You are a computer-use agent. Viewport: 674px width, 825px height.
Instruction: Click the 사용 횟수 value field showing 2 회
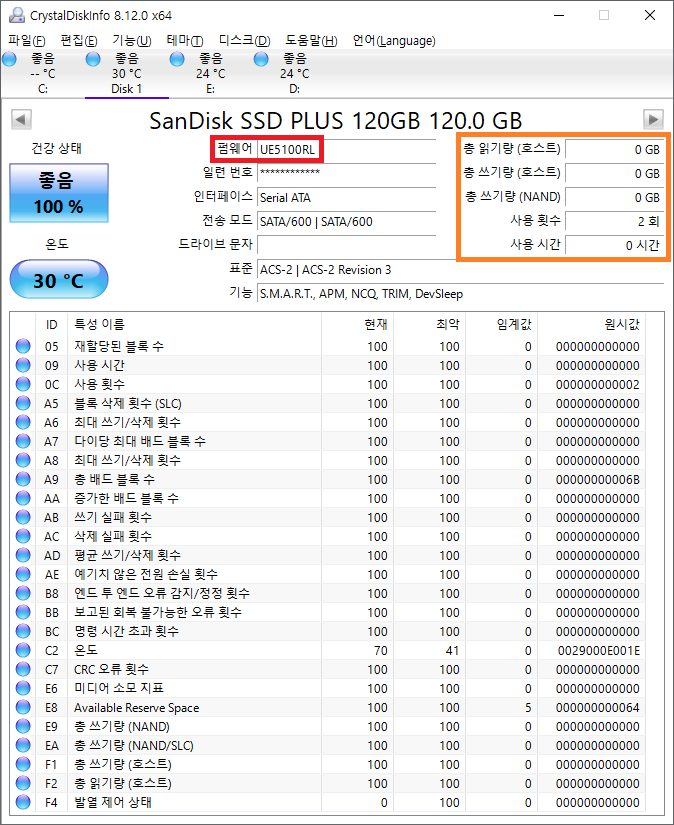(615, 221)
